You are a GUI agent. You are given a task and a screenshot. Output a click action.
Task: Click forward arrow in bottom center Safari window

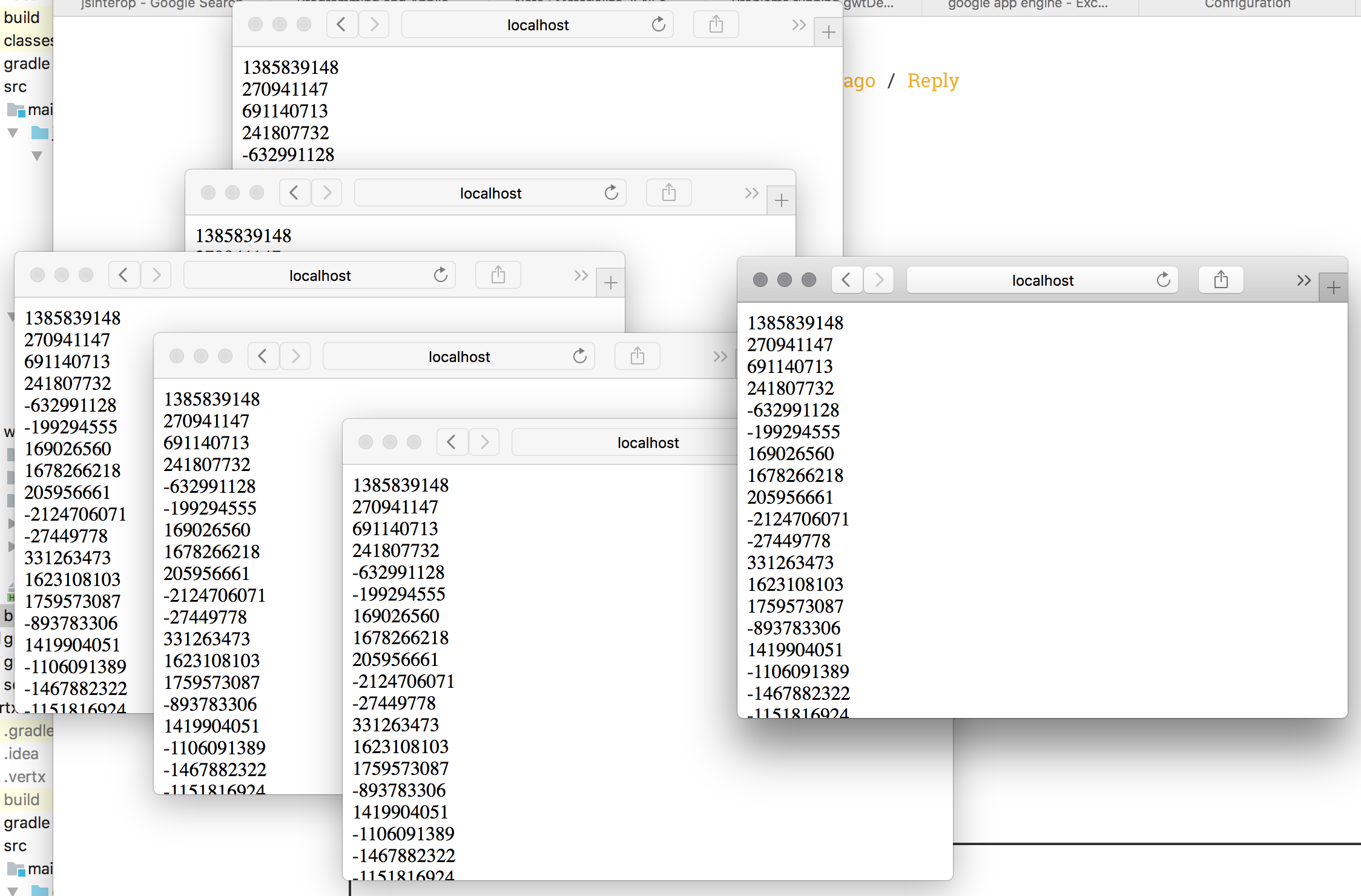pyautogui.click(x=484, y=443)
